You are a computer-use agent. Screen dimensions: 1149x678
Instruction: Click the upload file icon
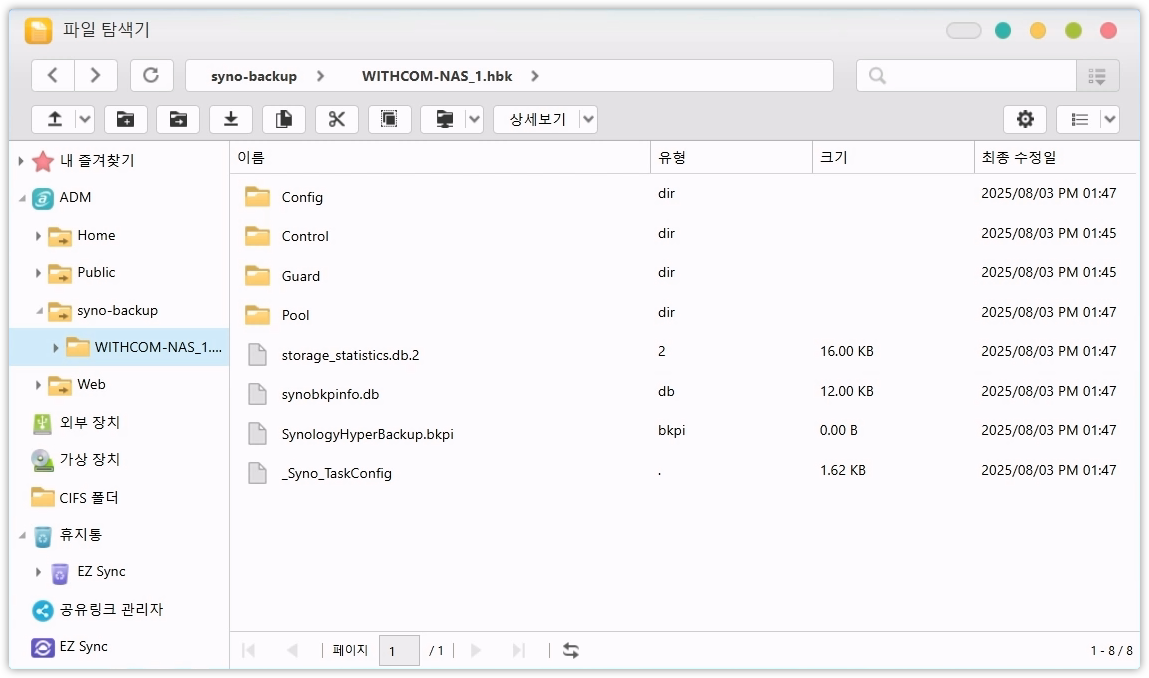click(x=55, y=119)
